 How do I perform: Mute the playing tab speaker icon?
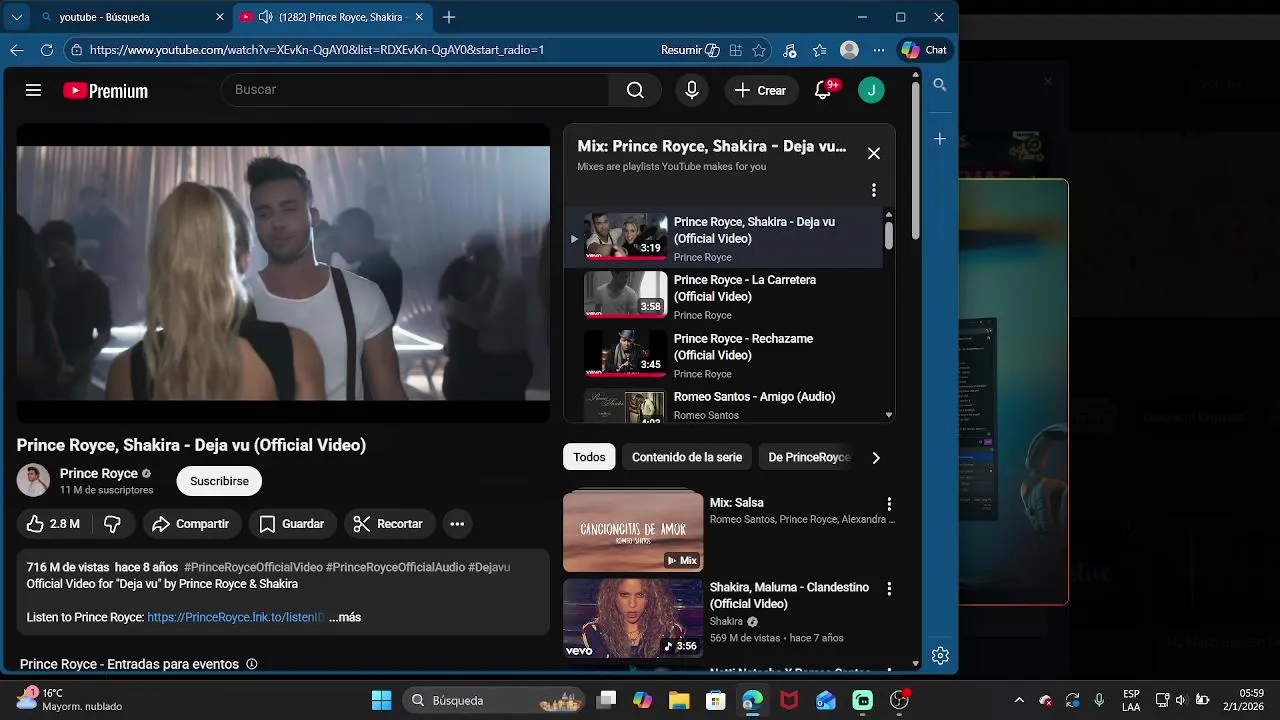265,17
